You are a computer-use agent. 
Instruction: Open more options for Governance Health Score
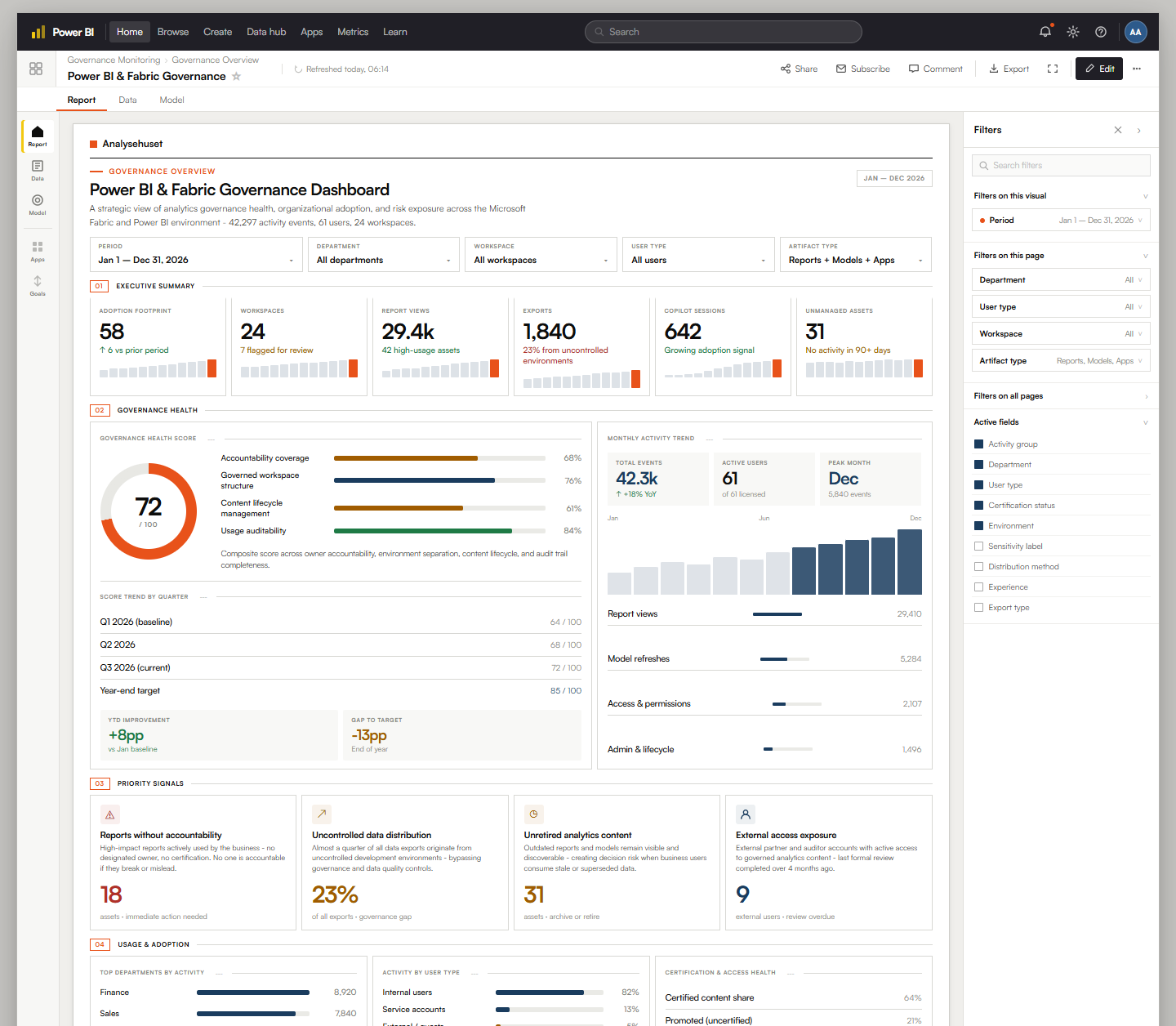coord(212,439)
